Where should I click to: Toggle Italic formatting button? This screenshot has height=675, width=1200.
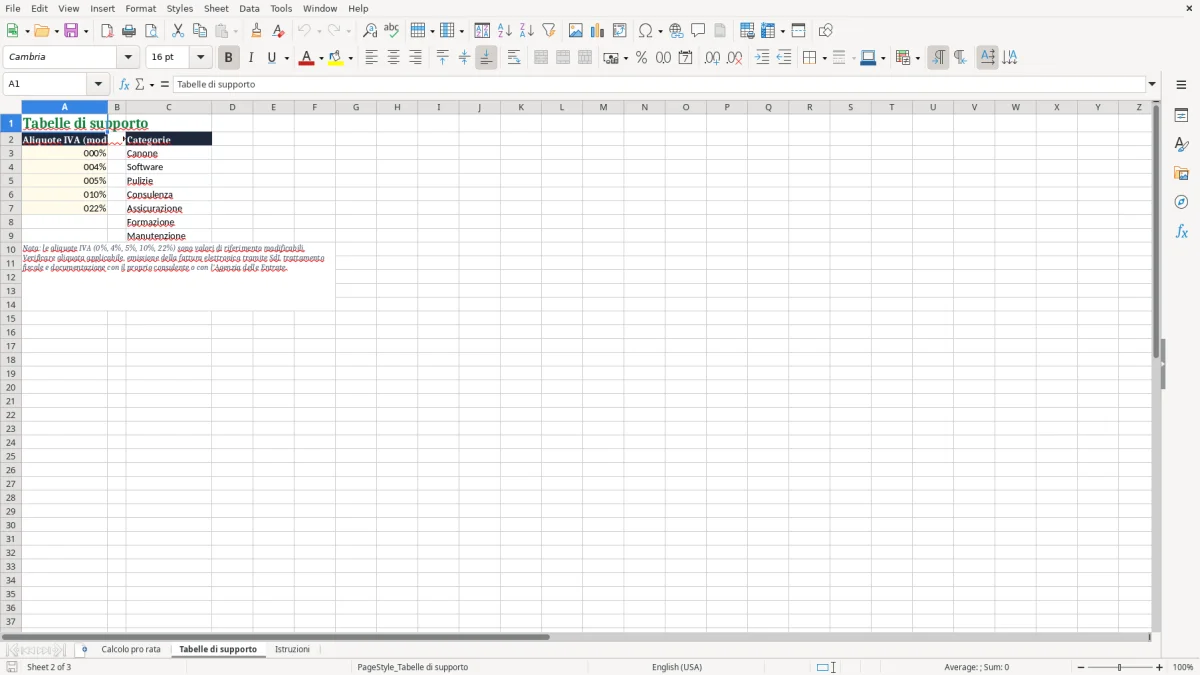[251, 58]
